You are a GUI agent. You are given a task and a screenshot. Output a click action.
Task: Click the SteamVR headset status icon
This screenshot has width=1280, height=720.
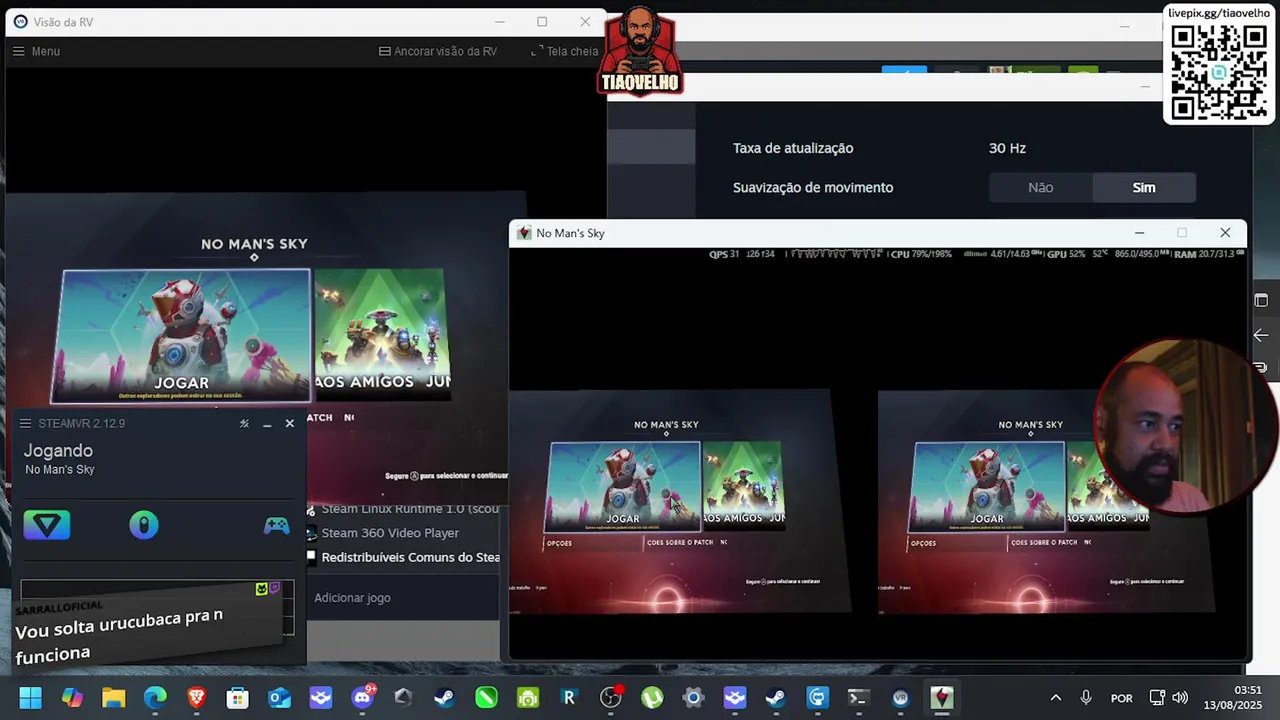(47, 525)
